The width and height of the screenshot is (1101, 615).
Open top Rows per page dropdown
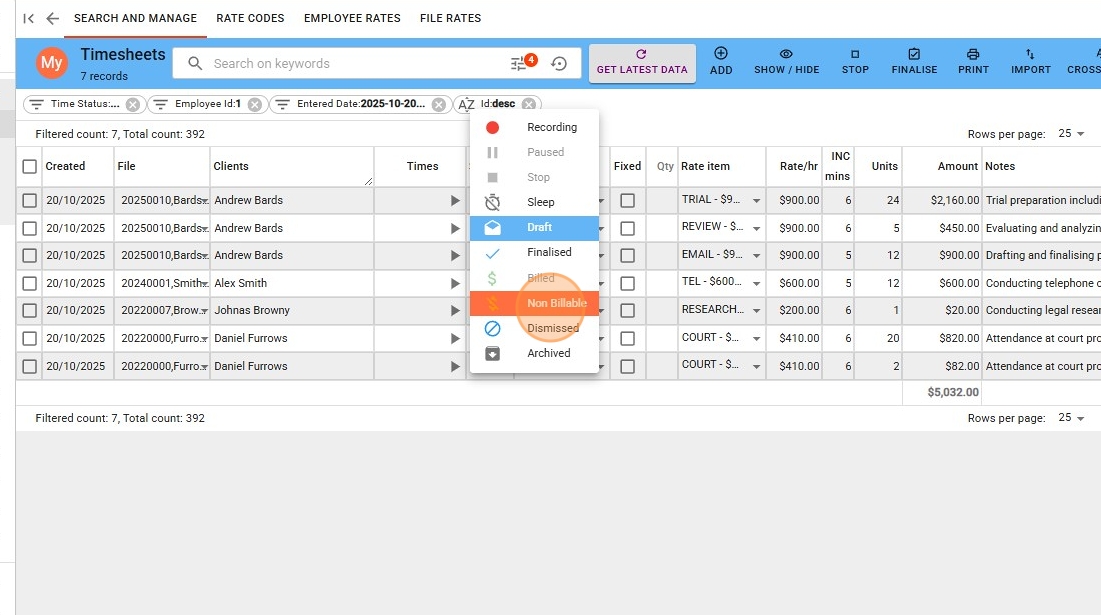(1072, 133)
